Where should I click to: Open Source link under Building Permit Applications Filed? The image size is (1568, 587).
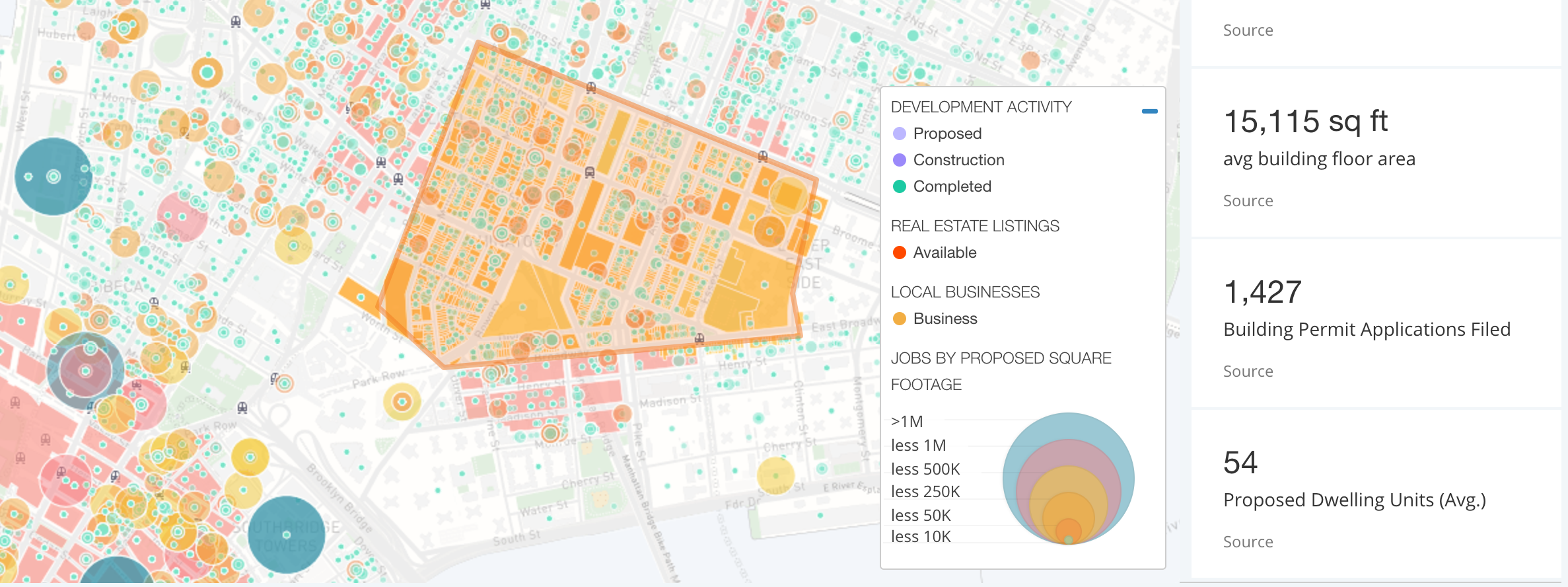click(1248, 372)
